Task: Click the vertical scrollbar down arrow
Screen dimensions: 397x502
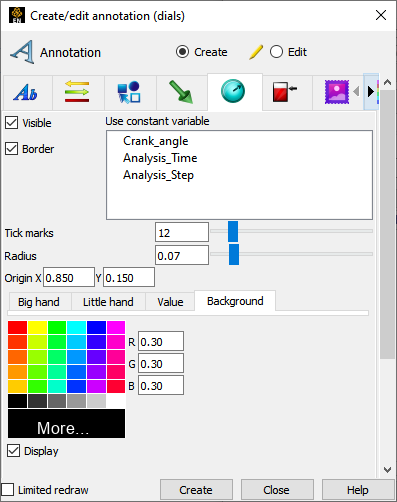Action: point(387,470)
